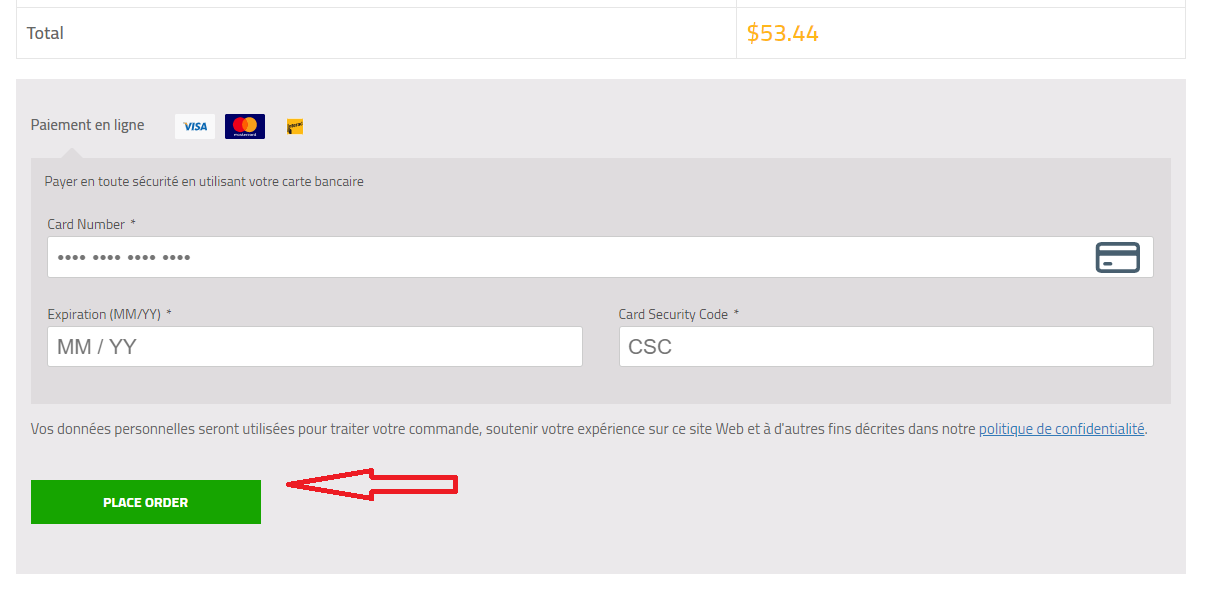Image resolution: width=1220 pixels, height=597 pixels.
Task: Click the asterisk beside Card Security Code
Action: (737, 313)
